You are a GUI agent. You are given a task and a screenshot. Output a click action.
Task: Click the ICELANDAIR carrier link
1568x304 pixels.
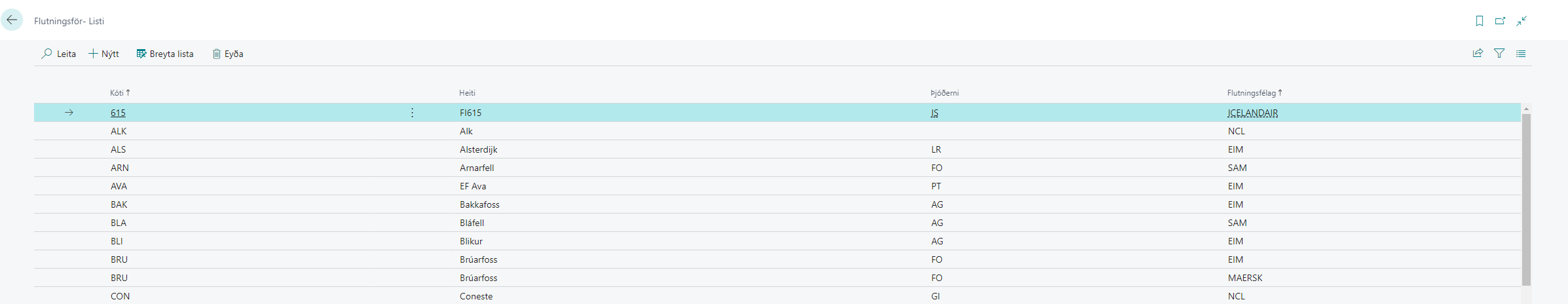click(x=1252, y=113)
